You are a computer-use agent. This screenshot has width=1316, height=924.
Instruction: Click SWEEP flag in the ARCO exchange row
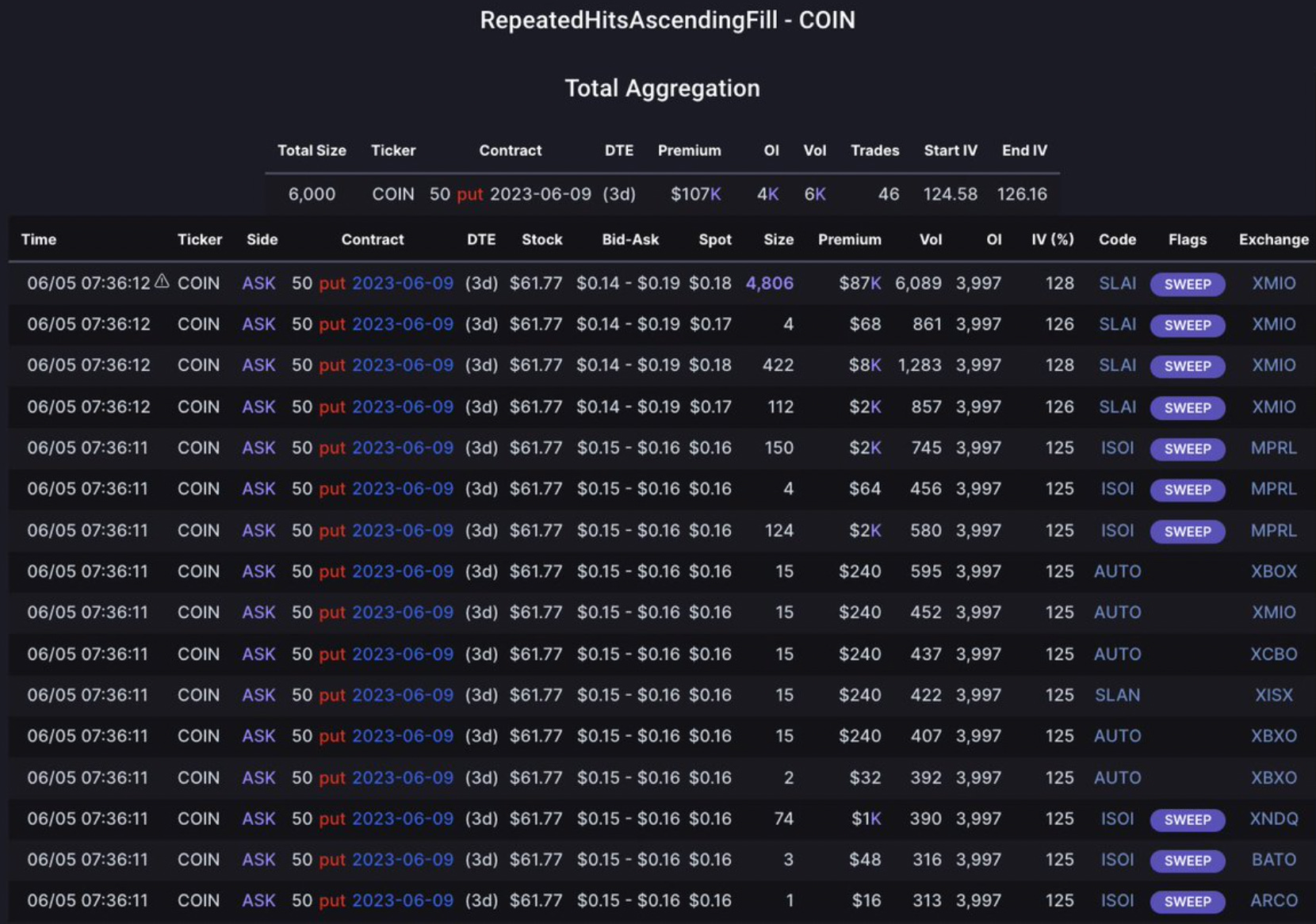[x=1187, y=902]
